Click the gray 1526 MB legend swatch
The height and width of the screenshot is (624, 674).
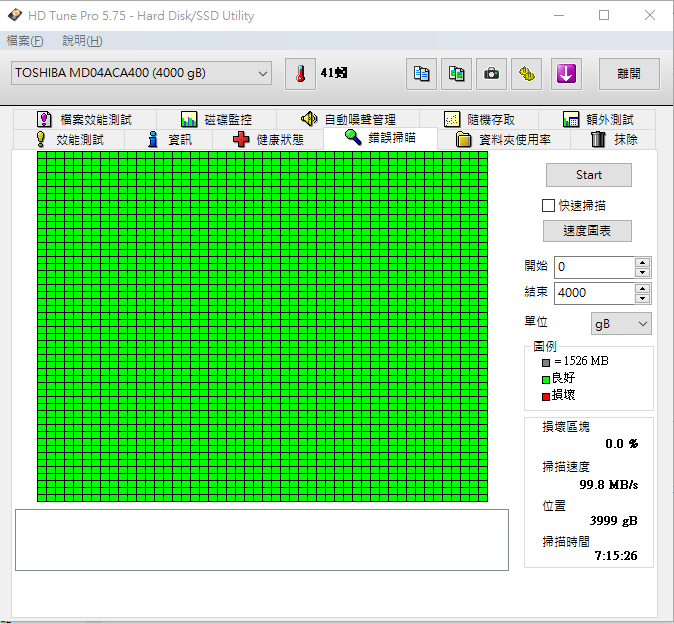[x=546, y=363]
